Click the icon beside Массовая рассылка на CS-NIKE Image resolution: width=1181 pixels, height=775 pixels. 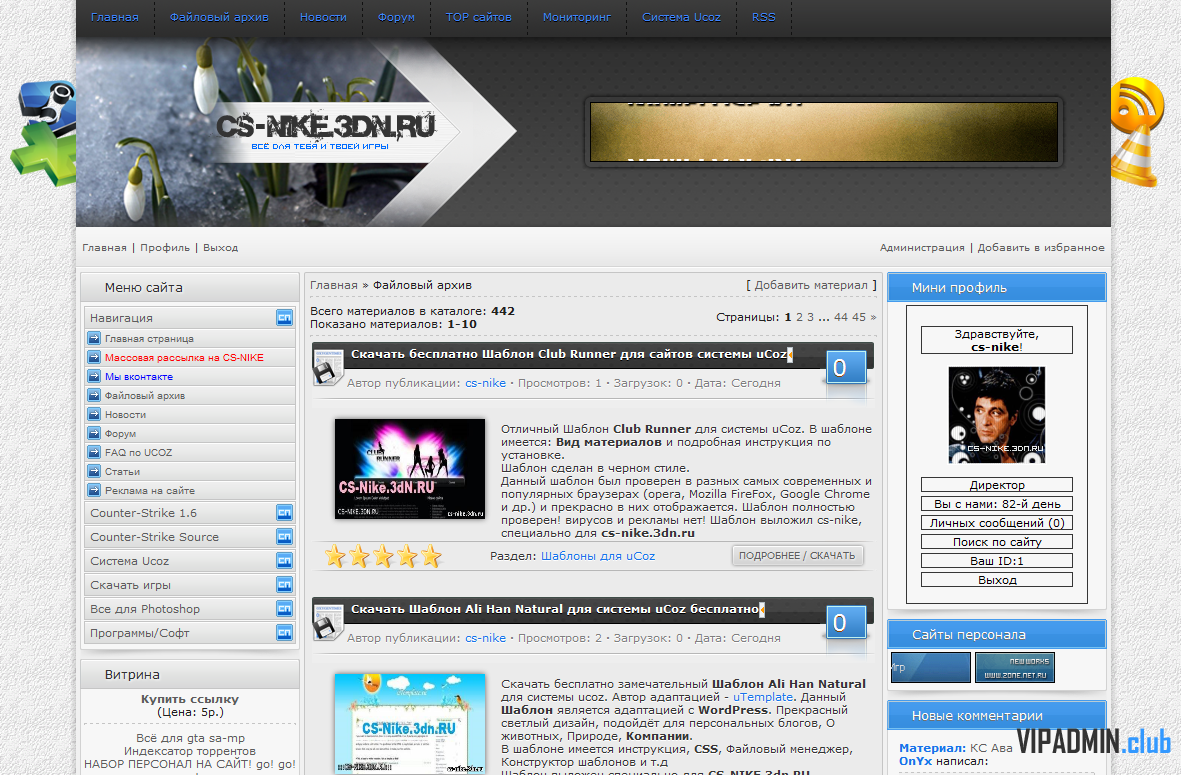[x=94, y=357]
